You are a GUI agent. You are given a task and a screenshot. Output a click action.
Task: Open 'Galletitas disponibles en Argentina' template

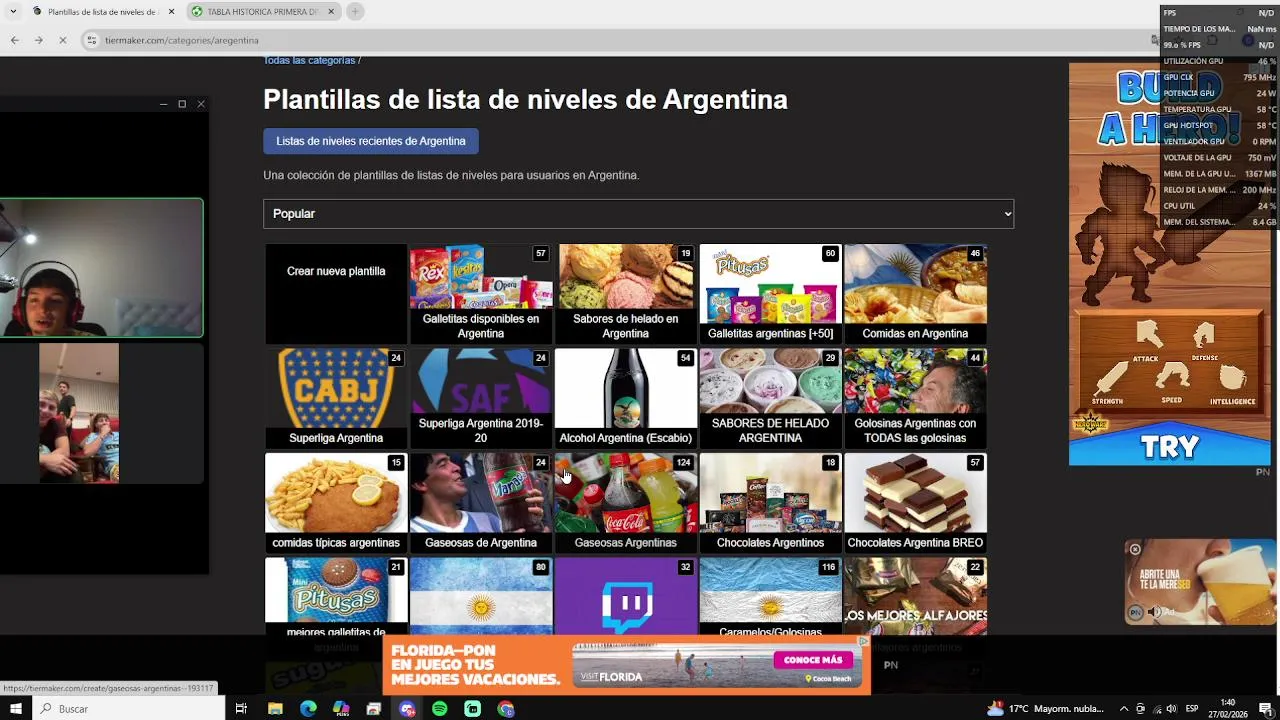pyautogui.click(x=481, y=294)
